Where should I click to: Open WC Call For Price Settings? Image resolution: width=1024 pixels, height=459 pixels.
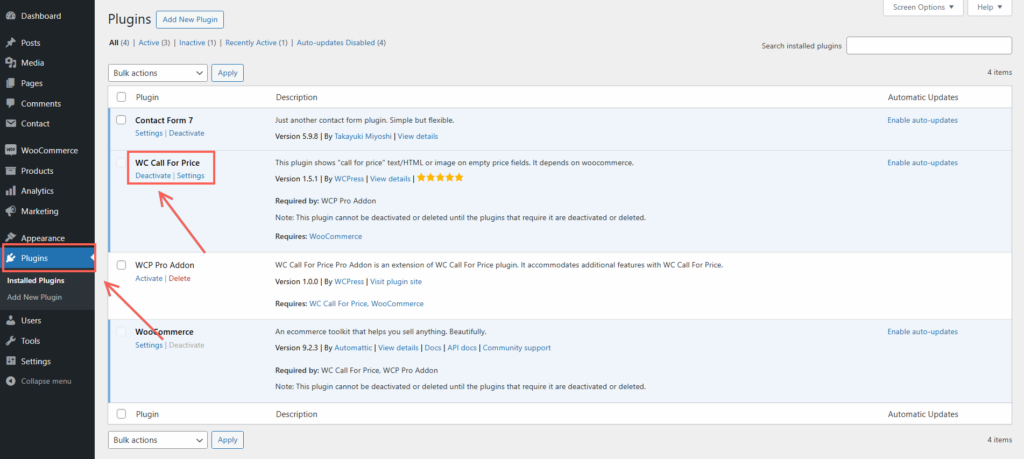tap(191, 176)
